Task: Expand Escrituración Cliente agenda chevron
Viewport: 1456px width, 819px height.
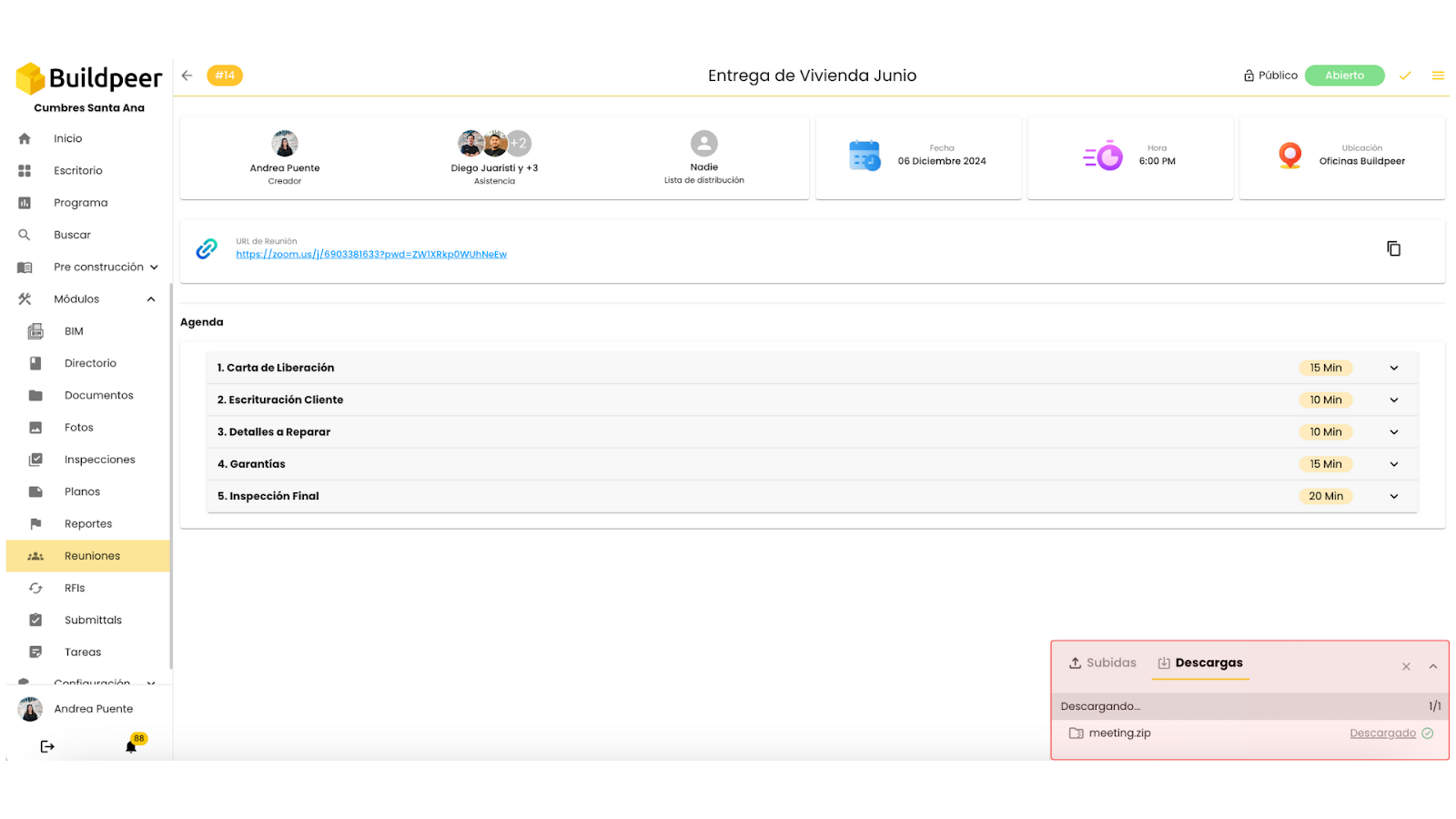Action: (1394, 399)
